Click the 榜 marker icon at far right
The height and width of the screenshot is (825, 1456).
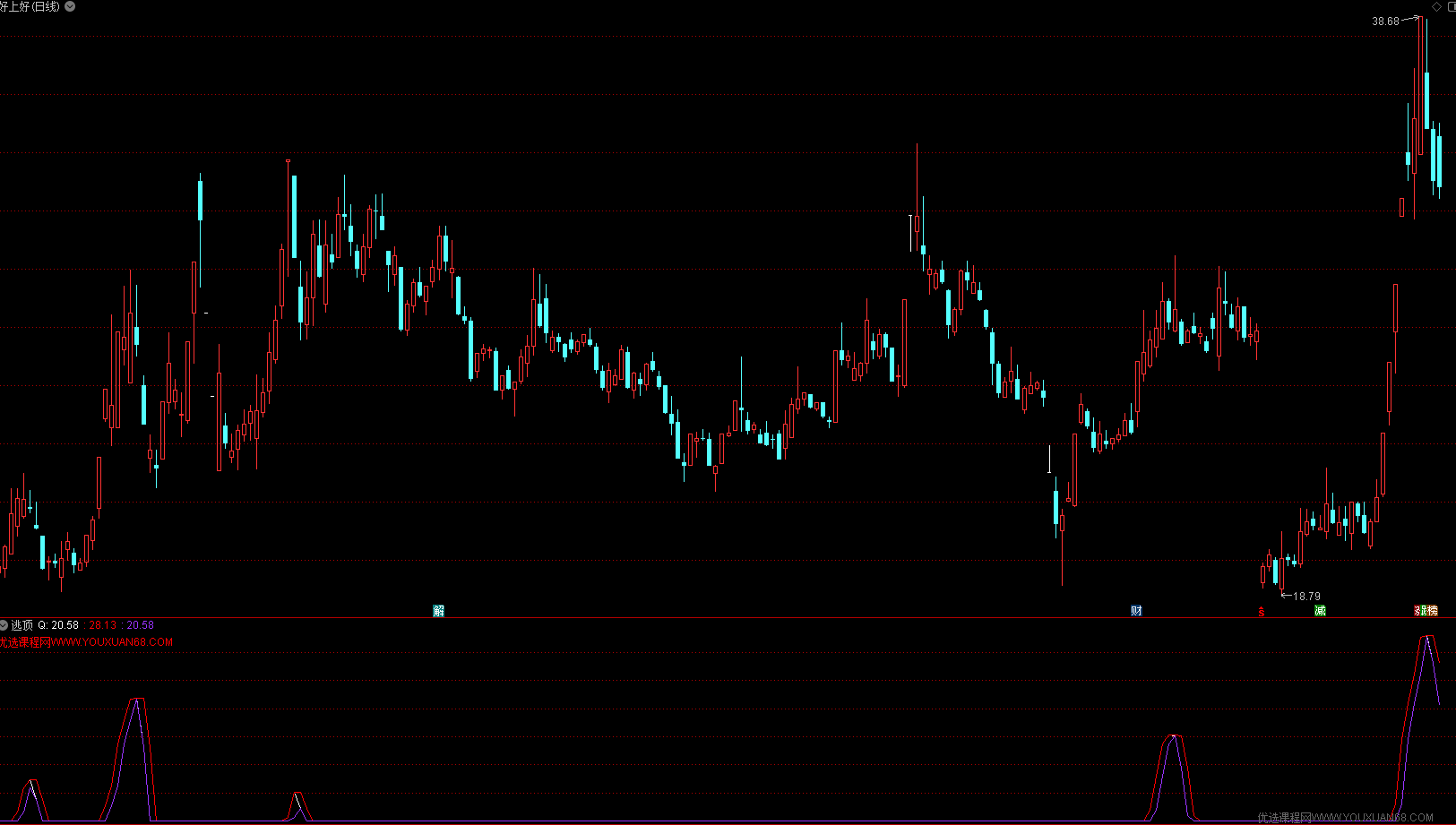tap(1431, 611)
